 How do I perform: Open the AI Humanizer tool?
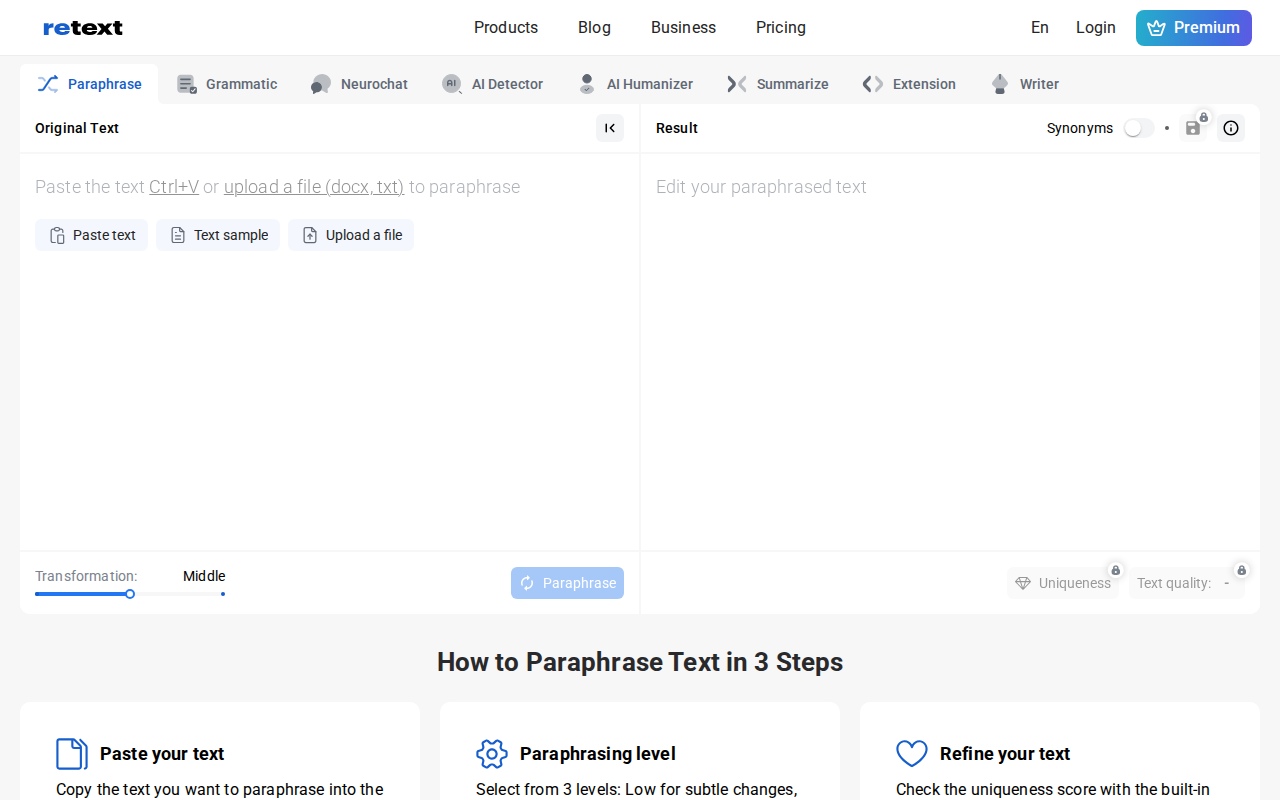click(x=635, y=84)
